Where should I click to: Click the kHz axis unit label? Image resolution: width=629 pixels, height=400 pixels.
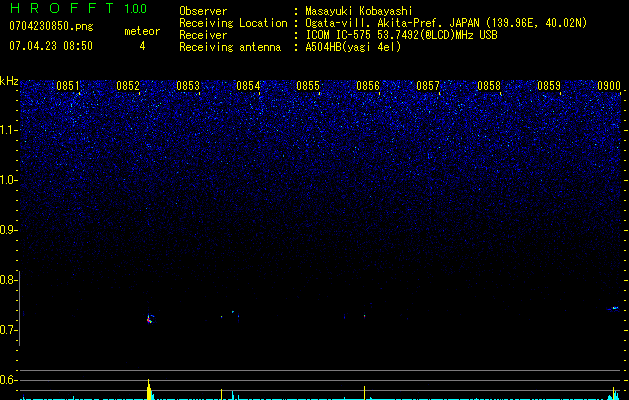click(9, 81)
